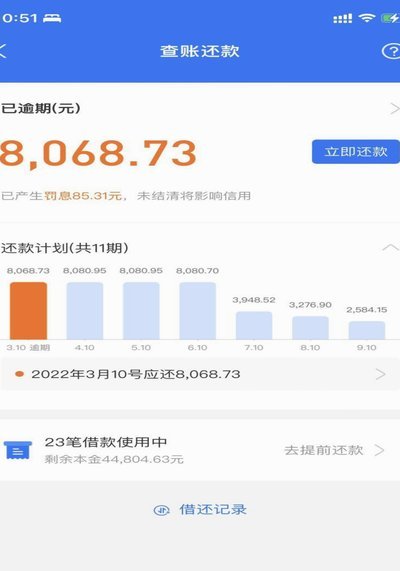Tap the 2,584.15 amount label
The width and height of the screenshot is (400, 571).
click(367, 310)
